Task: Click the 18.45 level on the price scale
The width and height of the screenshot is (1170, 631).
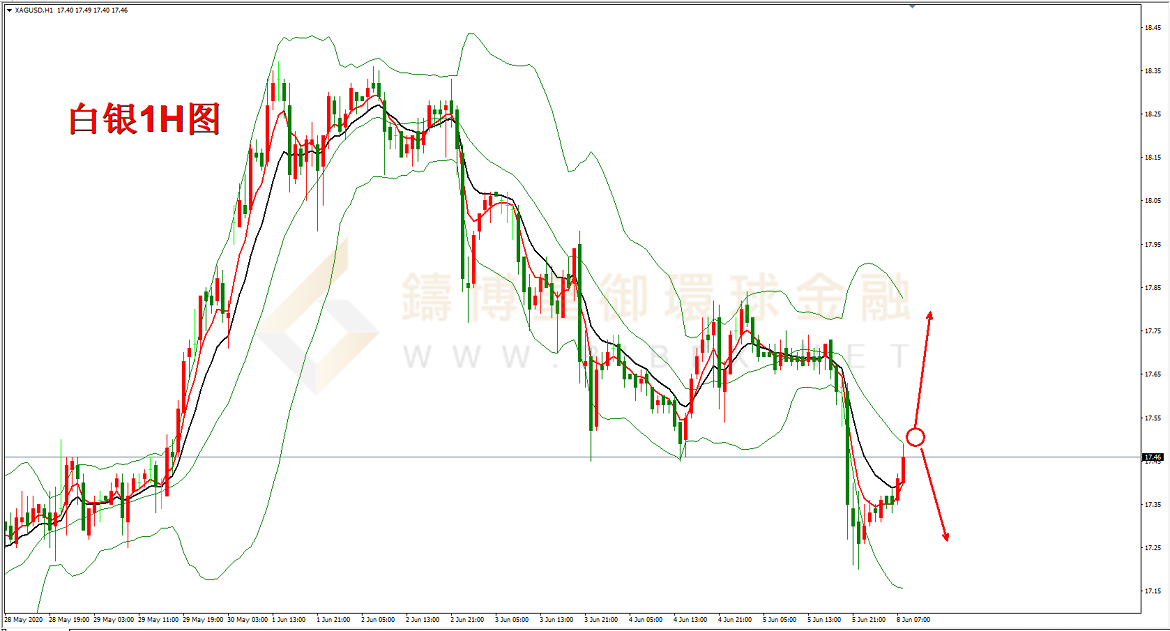Action: (1153, 27)
